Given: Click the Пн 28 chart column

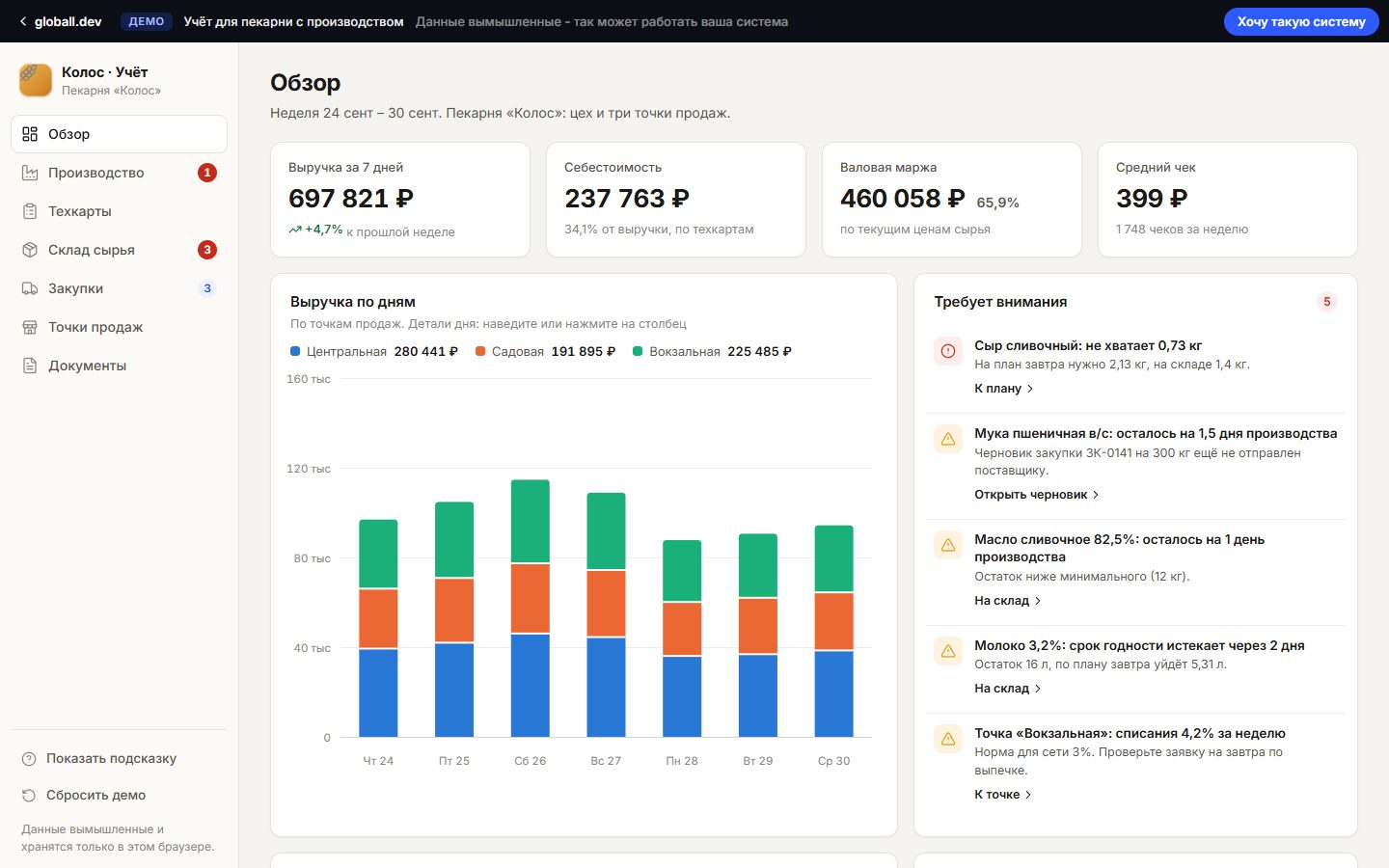Looking at the screenshot, I should 682,638.
